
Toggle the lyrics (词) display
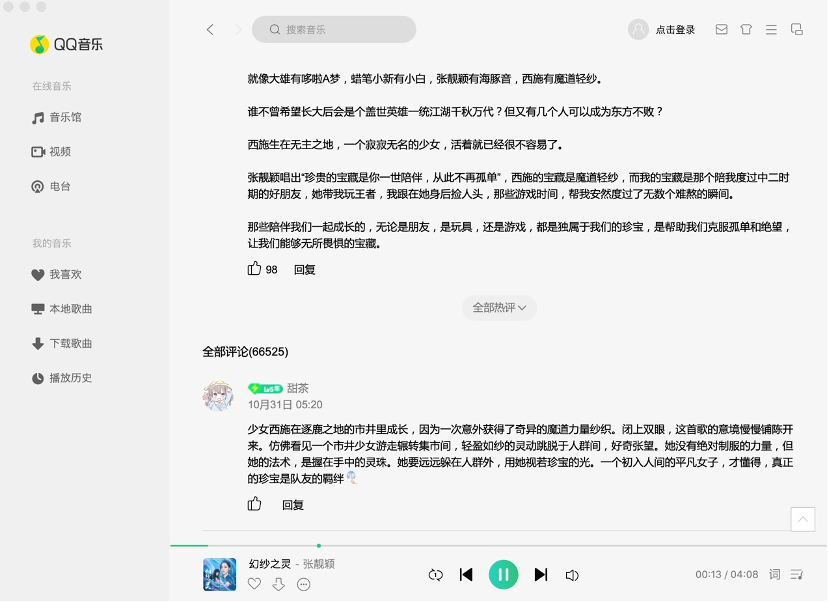775,575
